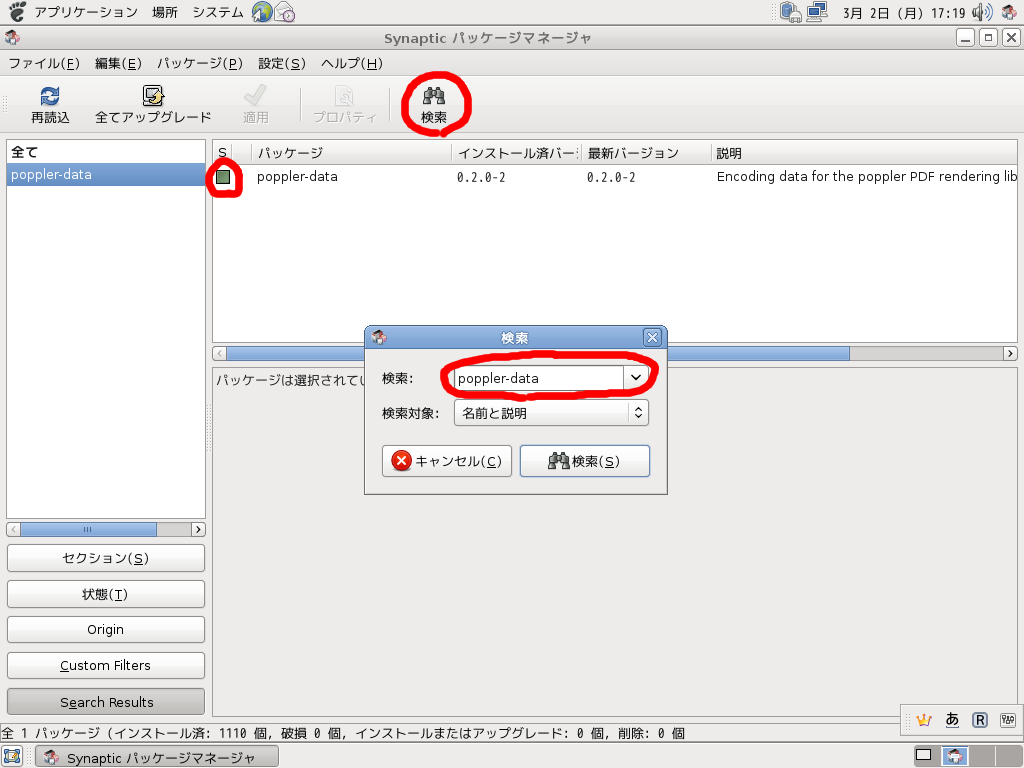The height and width of the screenshot is (768, 1024).
Task: Cancel the search dialog with キャンセル
Action: pos(446,461)
